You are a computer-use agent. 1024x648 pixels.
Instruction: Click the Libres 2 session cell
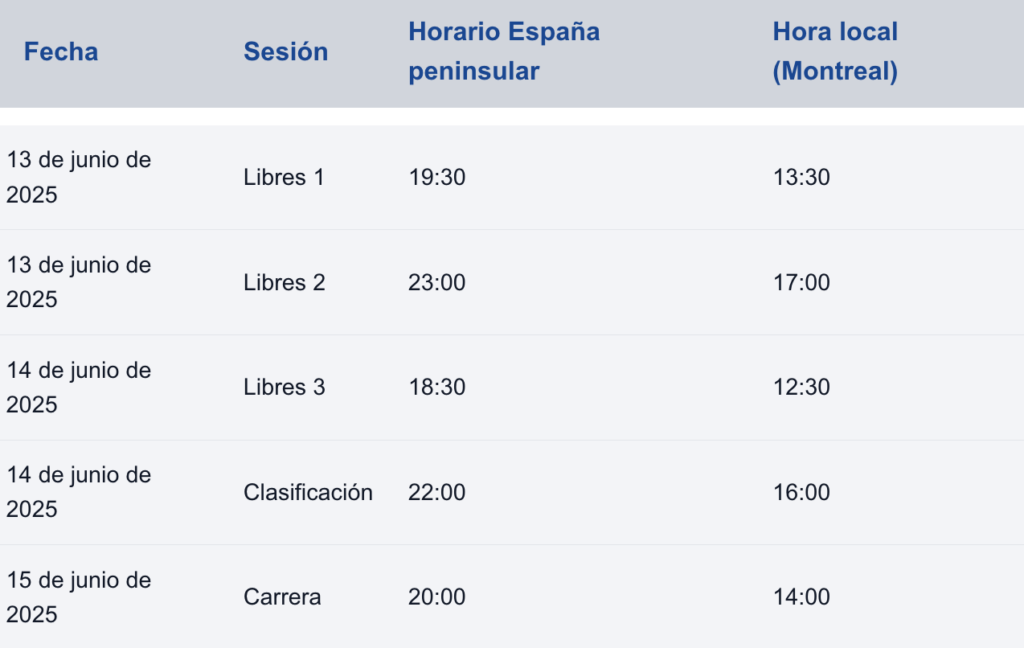pos(284,282)
